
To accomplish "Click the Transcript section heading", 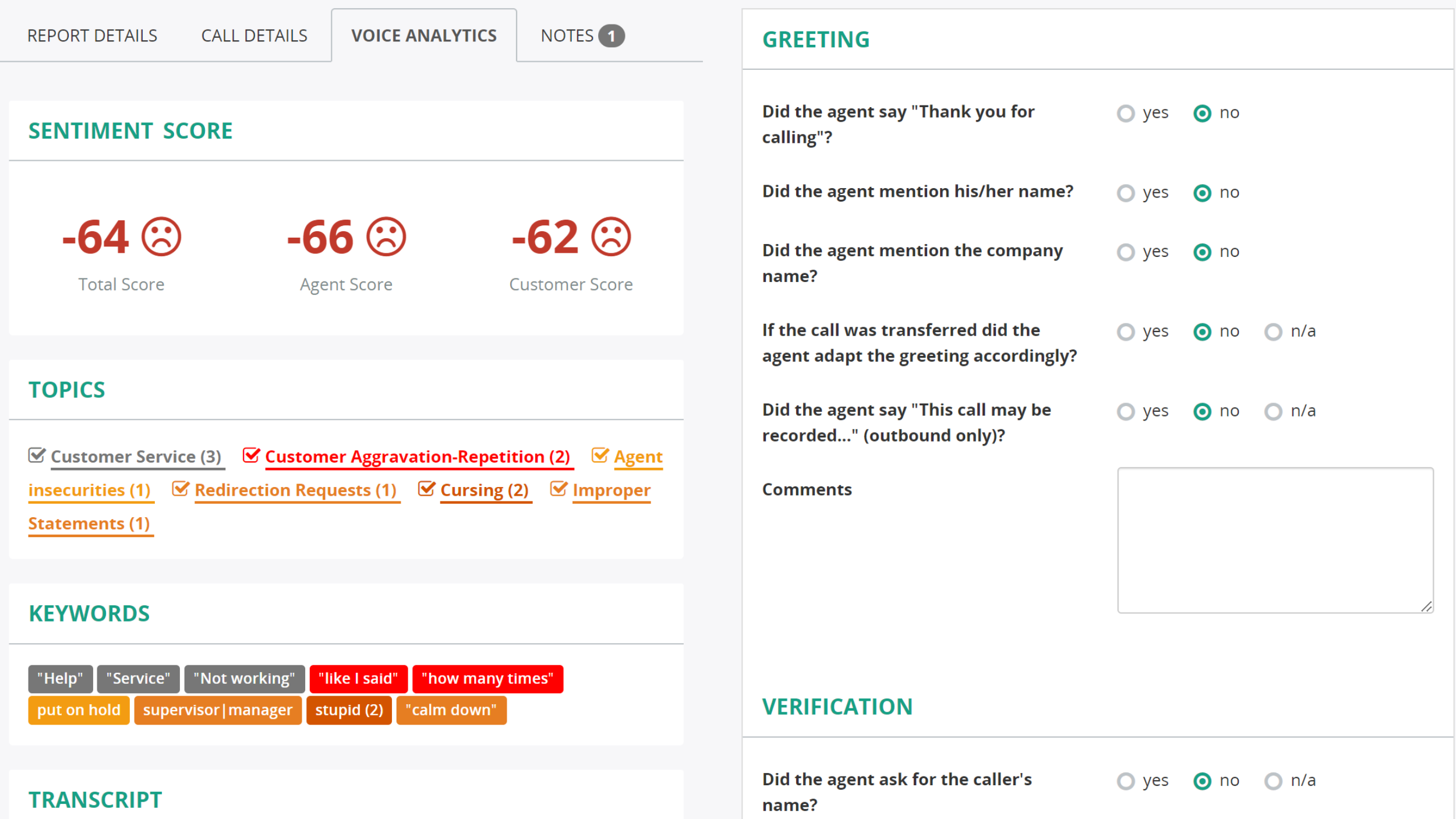I will click(x=95, y=800).
